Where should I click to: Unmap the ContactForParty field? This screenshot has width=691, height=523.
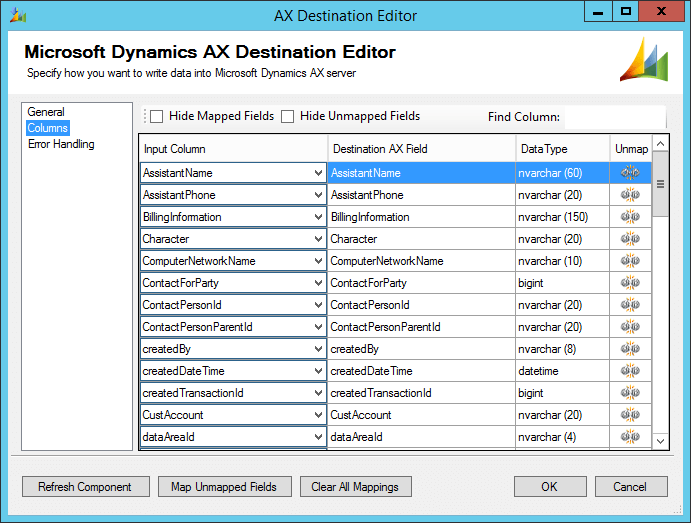point(630,283)
